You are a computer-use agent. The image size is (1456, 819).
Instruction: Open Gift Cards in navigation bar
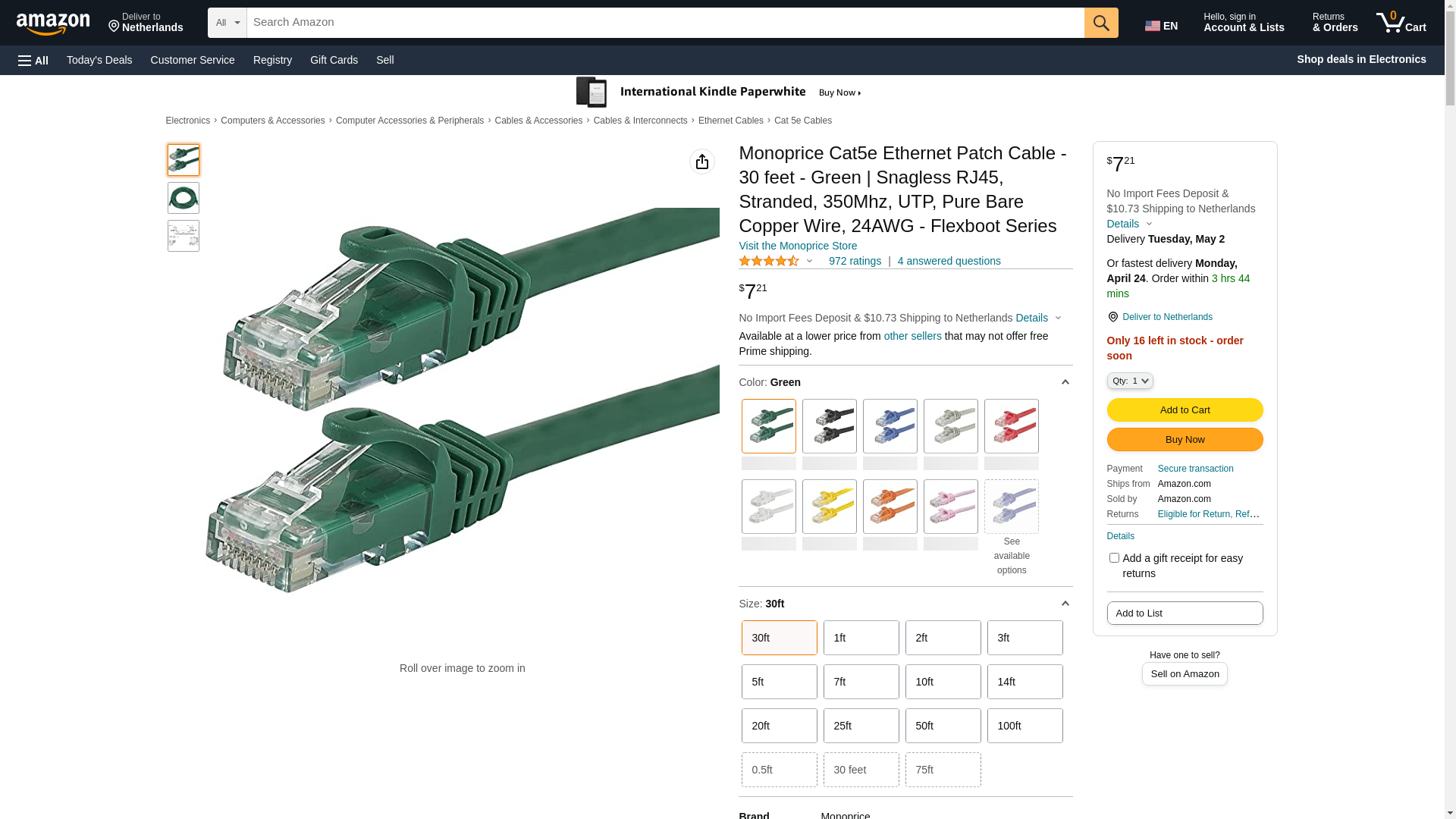[x=334, y=60]
